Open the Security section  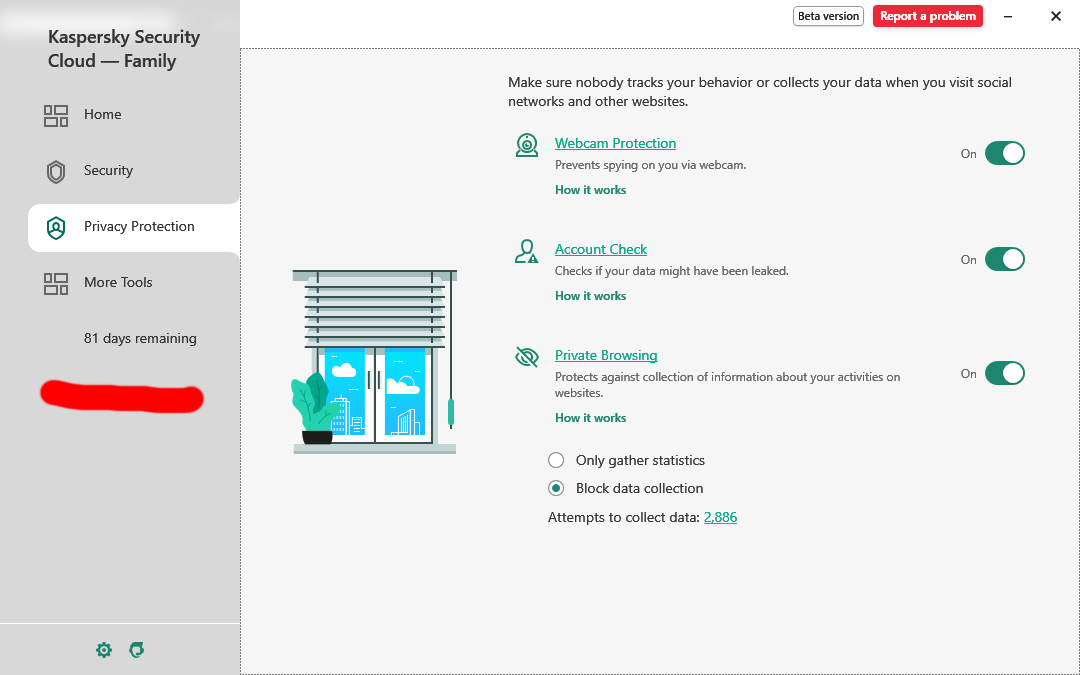point(134,170)
